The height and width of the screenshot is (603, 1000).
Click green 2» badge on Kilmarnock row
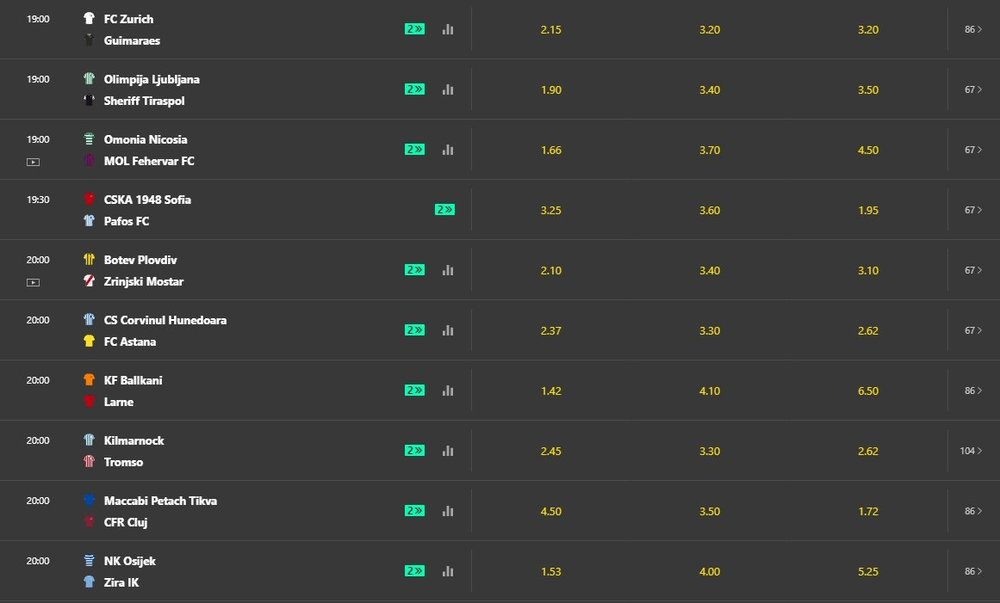(x=414, y=450)
